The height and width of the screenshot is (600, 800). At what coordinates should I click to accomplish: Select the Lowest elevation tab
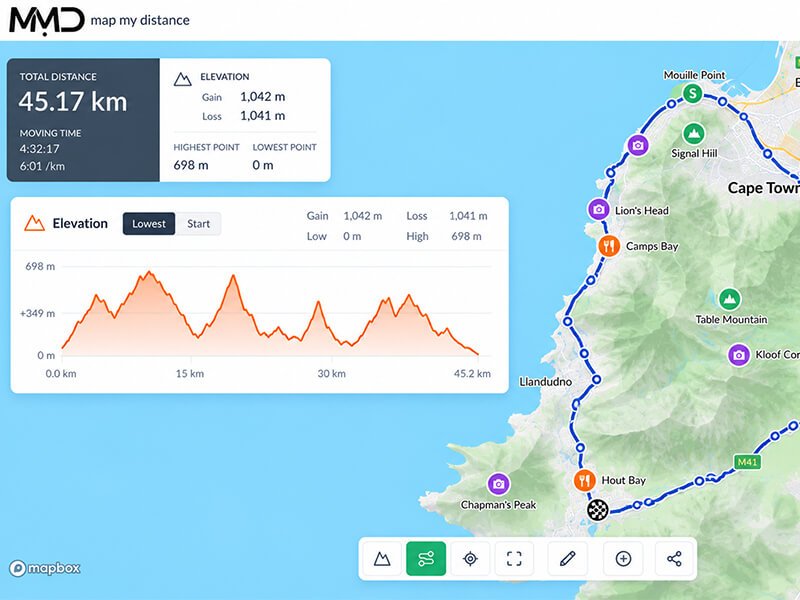pos(148,224)
